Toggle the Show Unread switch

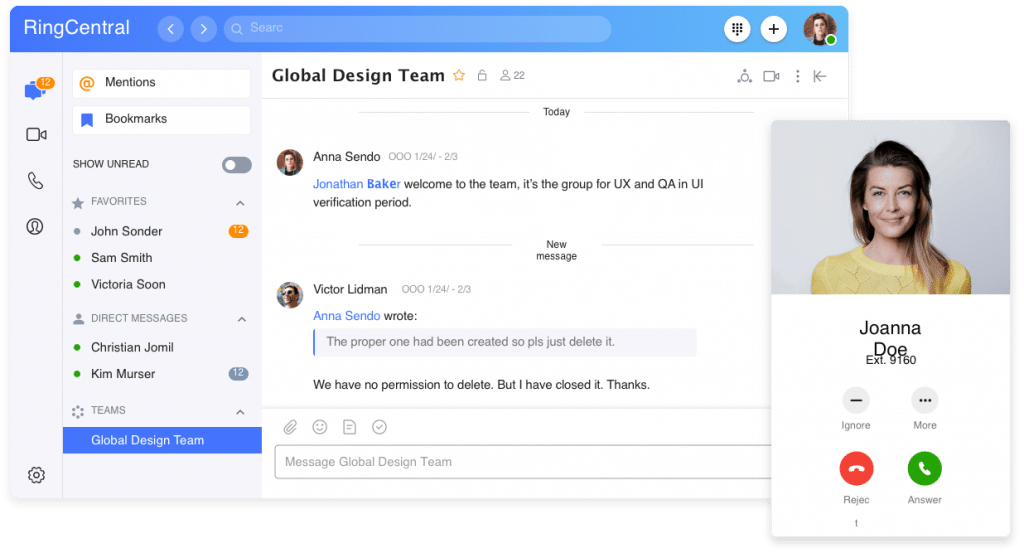point(237,165)
